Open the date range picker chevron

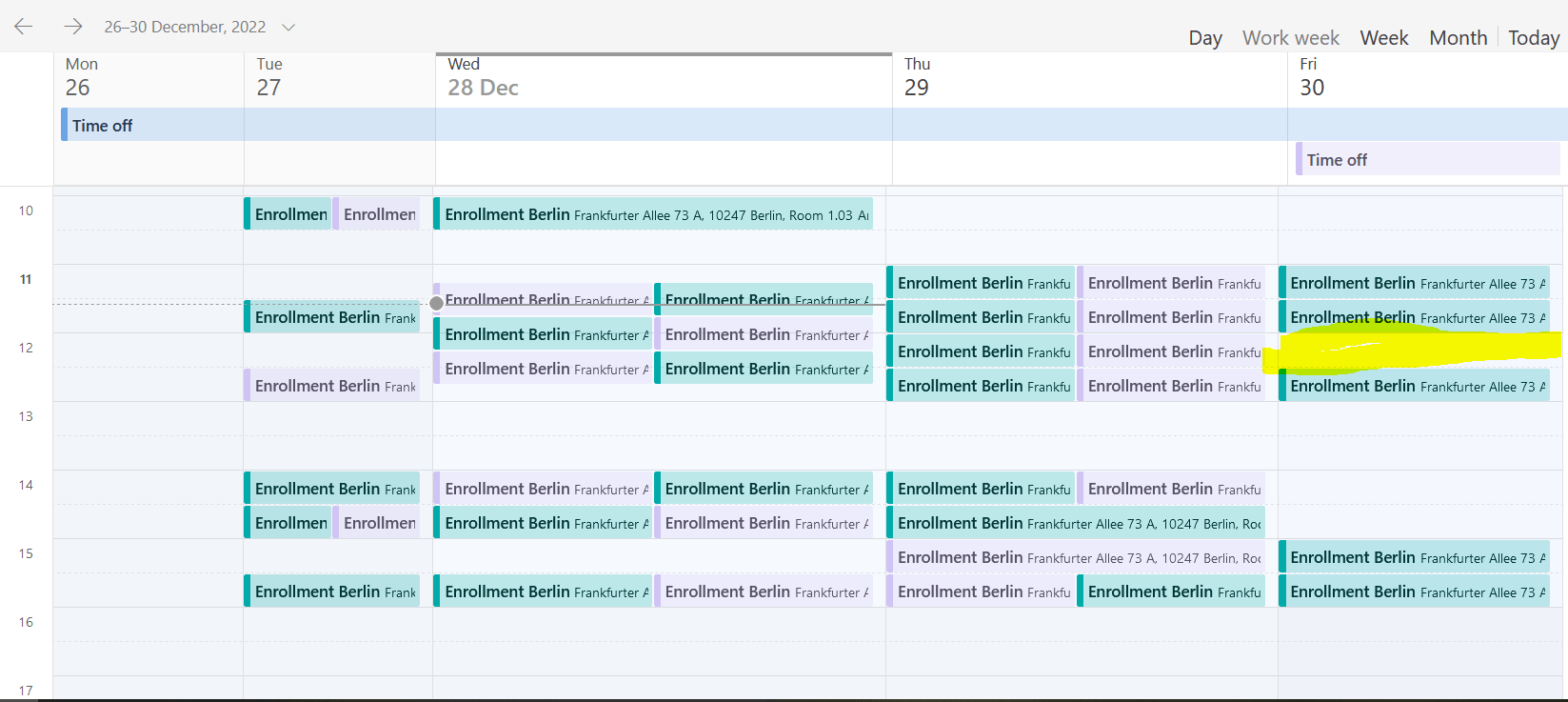[288, 28]
